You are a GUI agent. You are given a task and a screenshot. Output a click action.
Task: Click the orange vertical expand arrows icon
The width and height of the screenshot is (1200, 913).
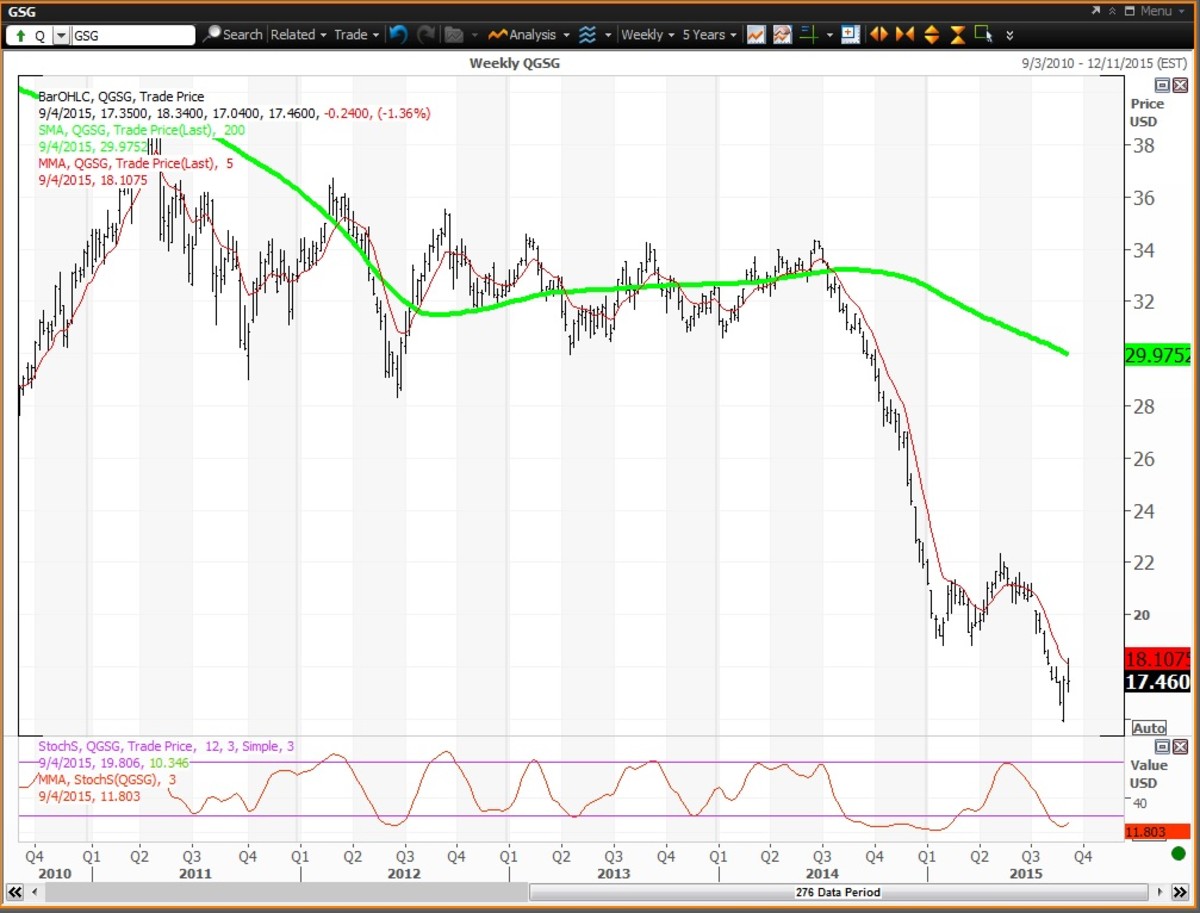pos(931,34)
